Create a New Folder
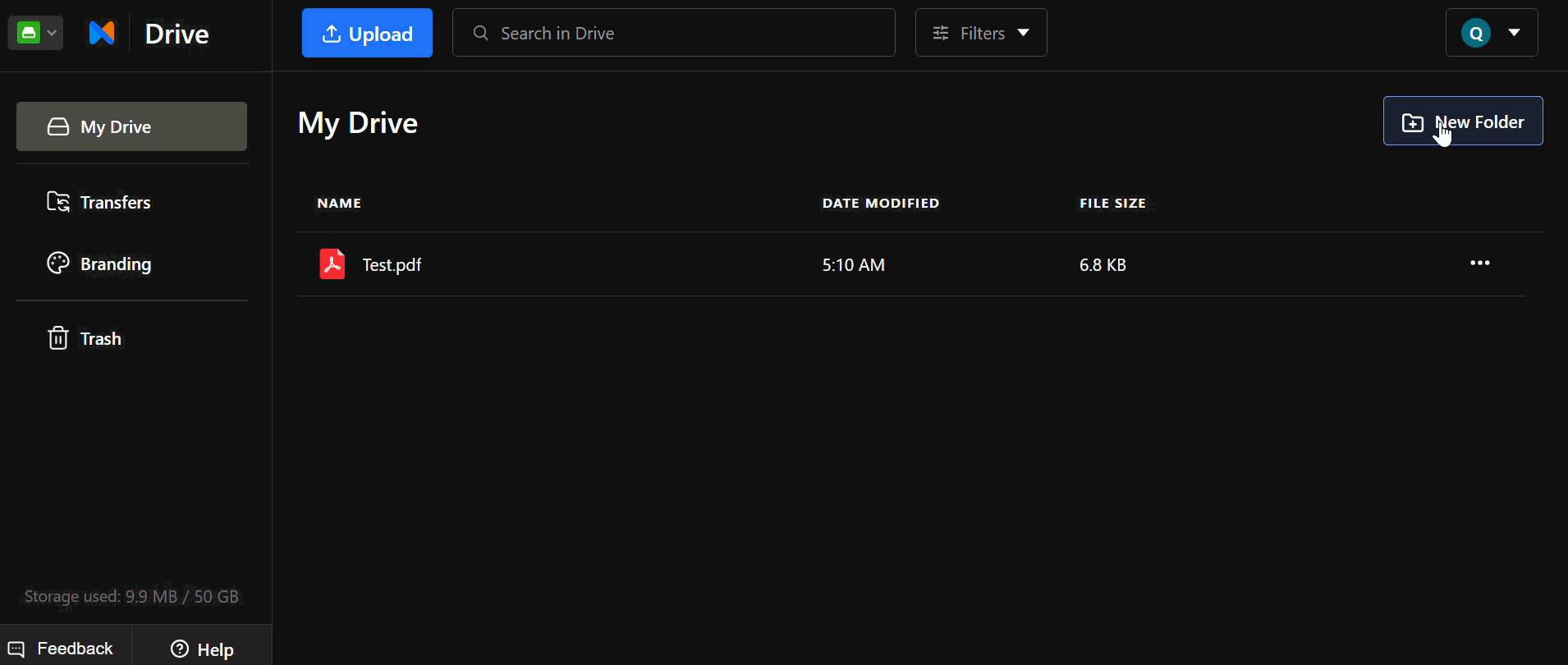The width and height of the screenshot is (1568, 665). 1463,122
